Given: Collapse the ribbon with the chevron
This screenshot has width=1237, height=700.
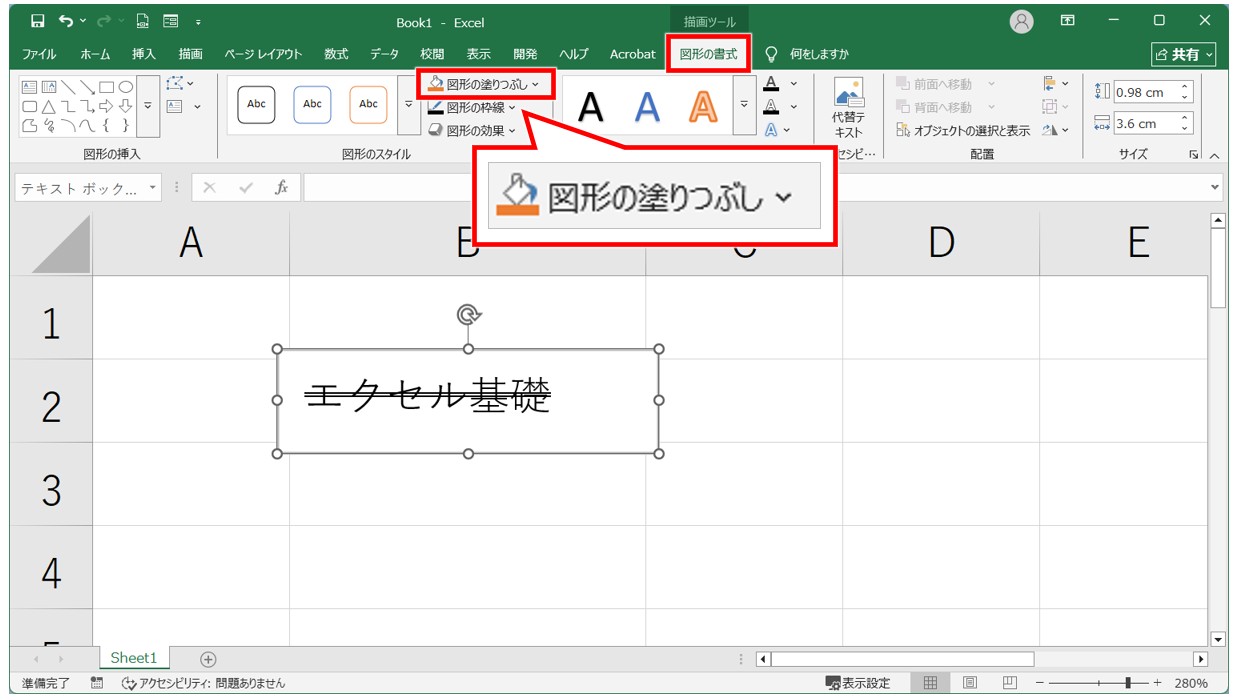Looking at the screenshot, I should click(1215, 156).
